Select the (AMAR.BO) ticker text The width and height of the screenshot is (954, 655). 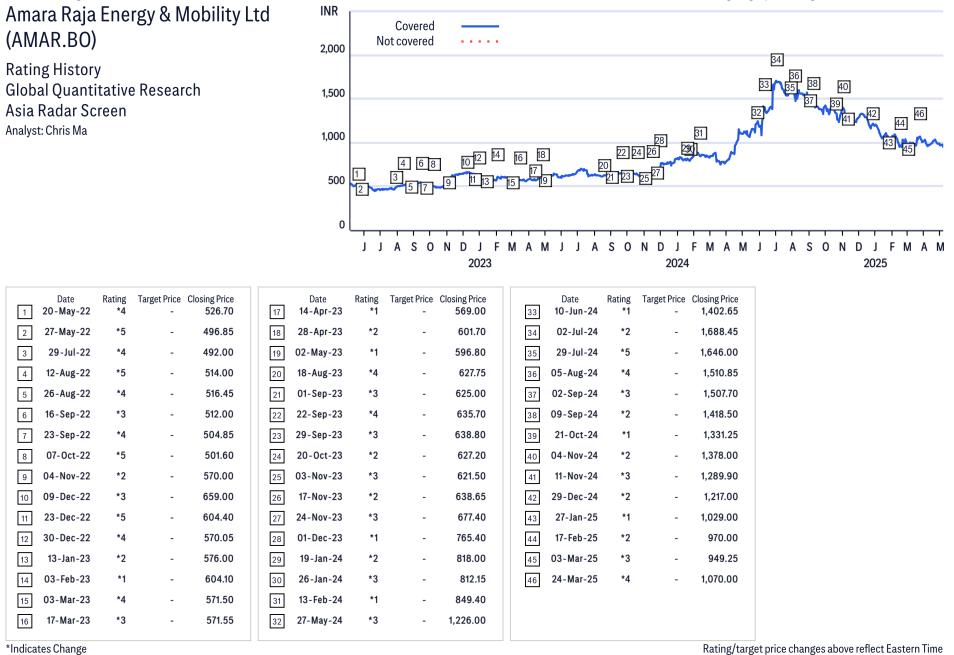(51, 40)
